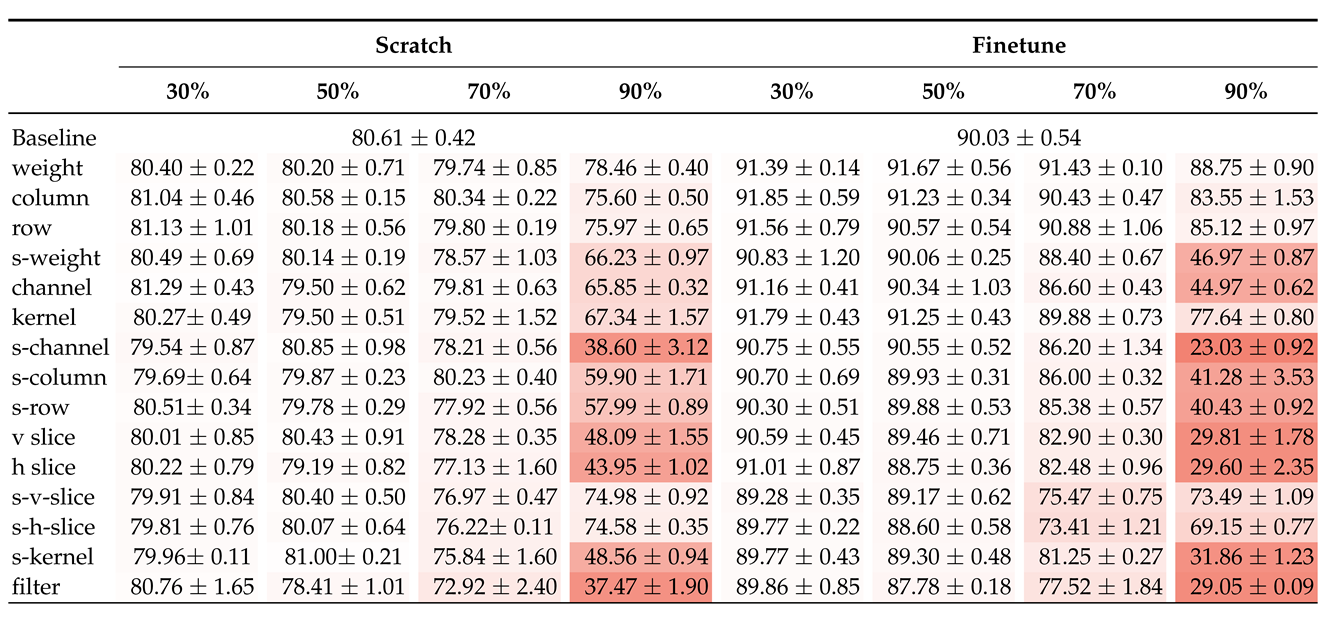The height and width of the screenshot is (618, 1326).
Task: Click the h slice row label
Action: [44, 467]
